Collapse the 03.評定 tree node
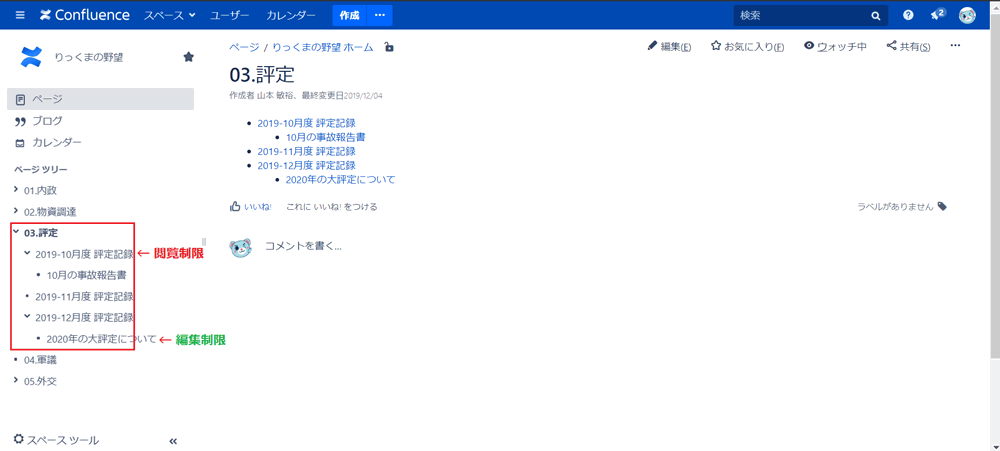The image size is (1000, 451). pyautogui.click(x=16, y=232)
